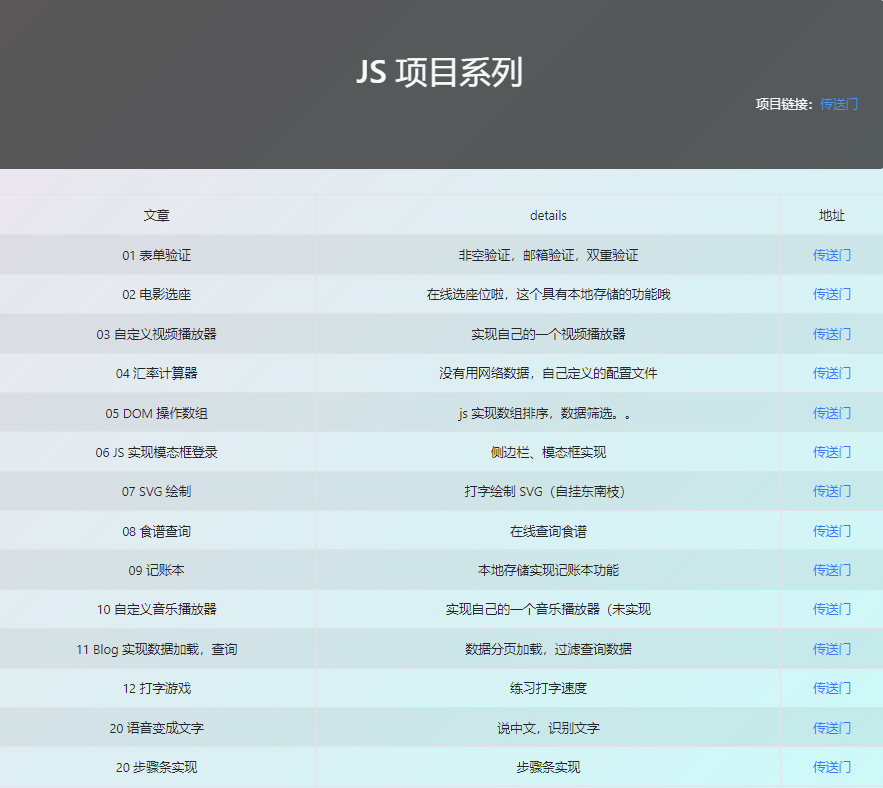883x788 pixels.
Task: Open the 传送门 link for 06 JS 实现模态框登录
Action: [831, 452]
